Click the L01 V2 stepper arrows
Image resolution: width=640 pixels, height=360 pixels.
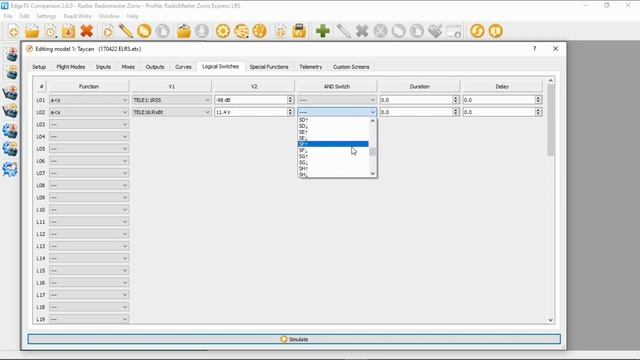click(290, 100)
